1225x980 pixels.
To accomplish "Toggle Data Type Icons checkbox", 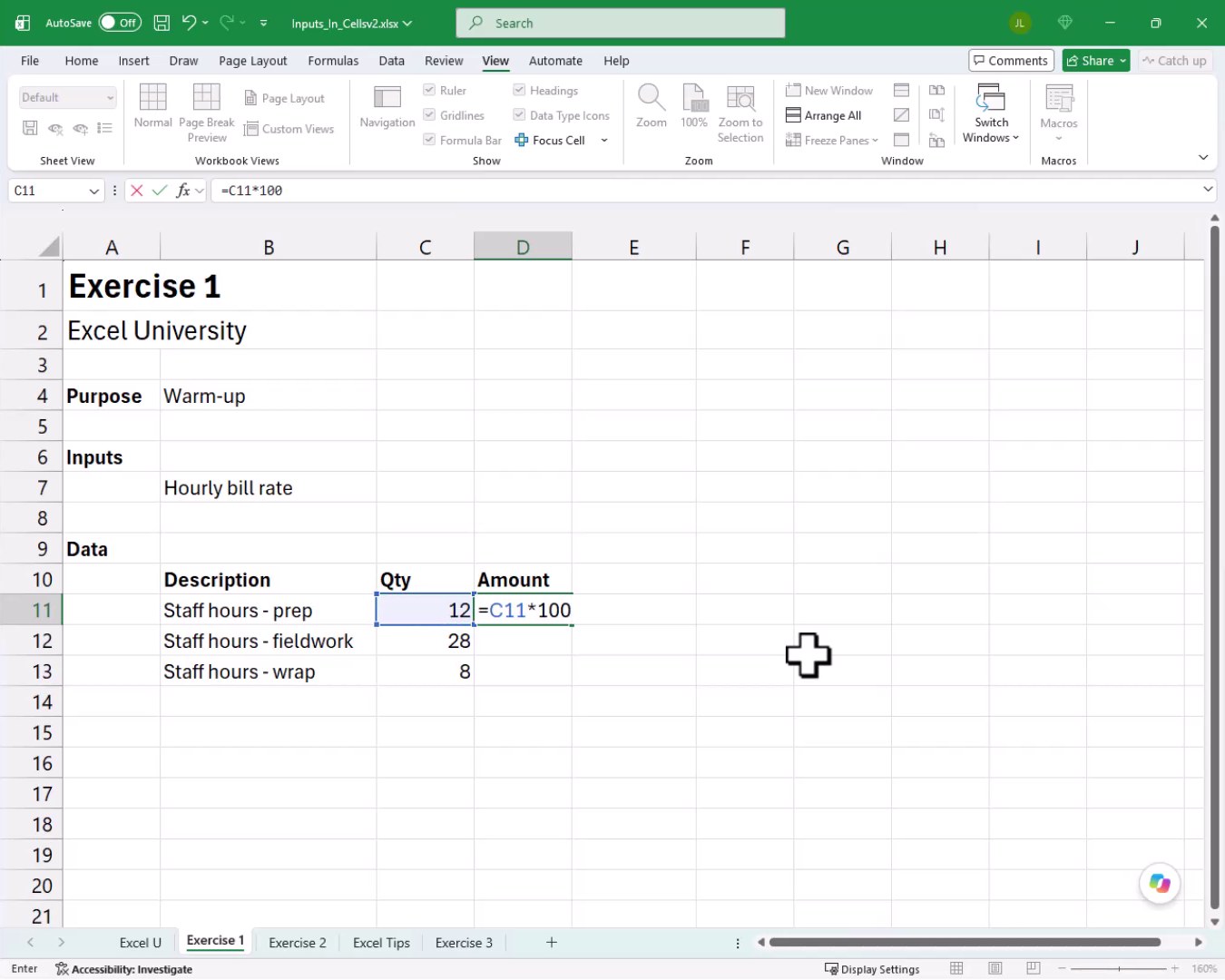I will [x=519, y=115].
